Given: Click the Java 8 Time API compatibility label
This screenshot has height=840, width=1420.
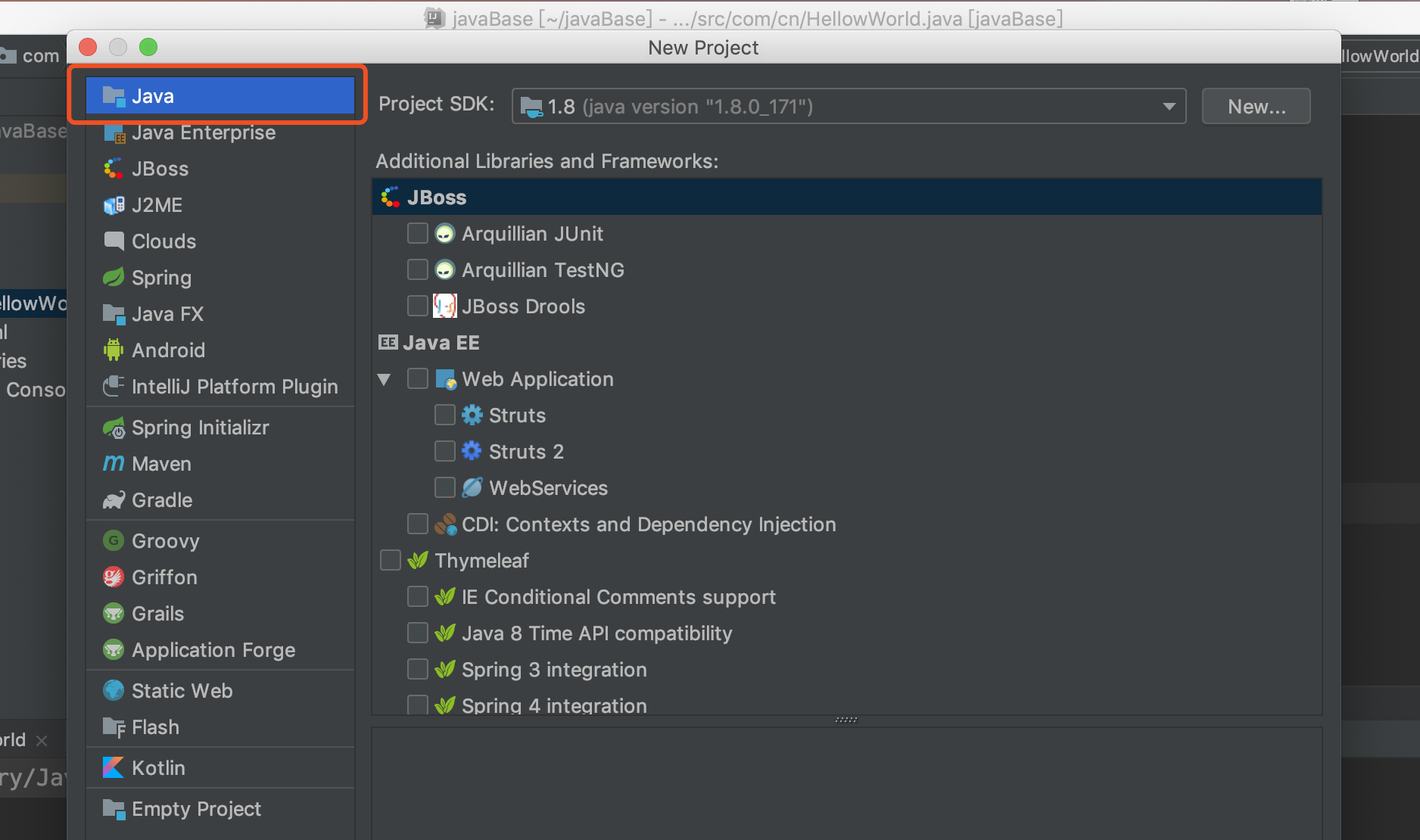Looking at the screenshot, I should pos(597,633).
